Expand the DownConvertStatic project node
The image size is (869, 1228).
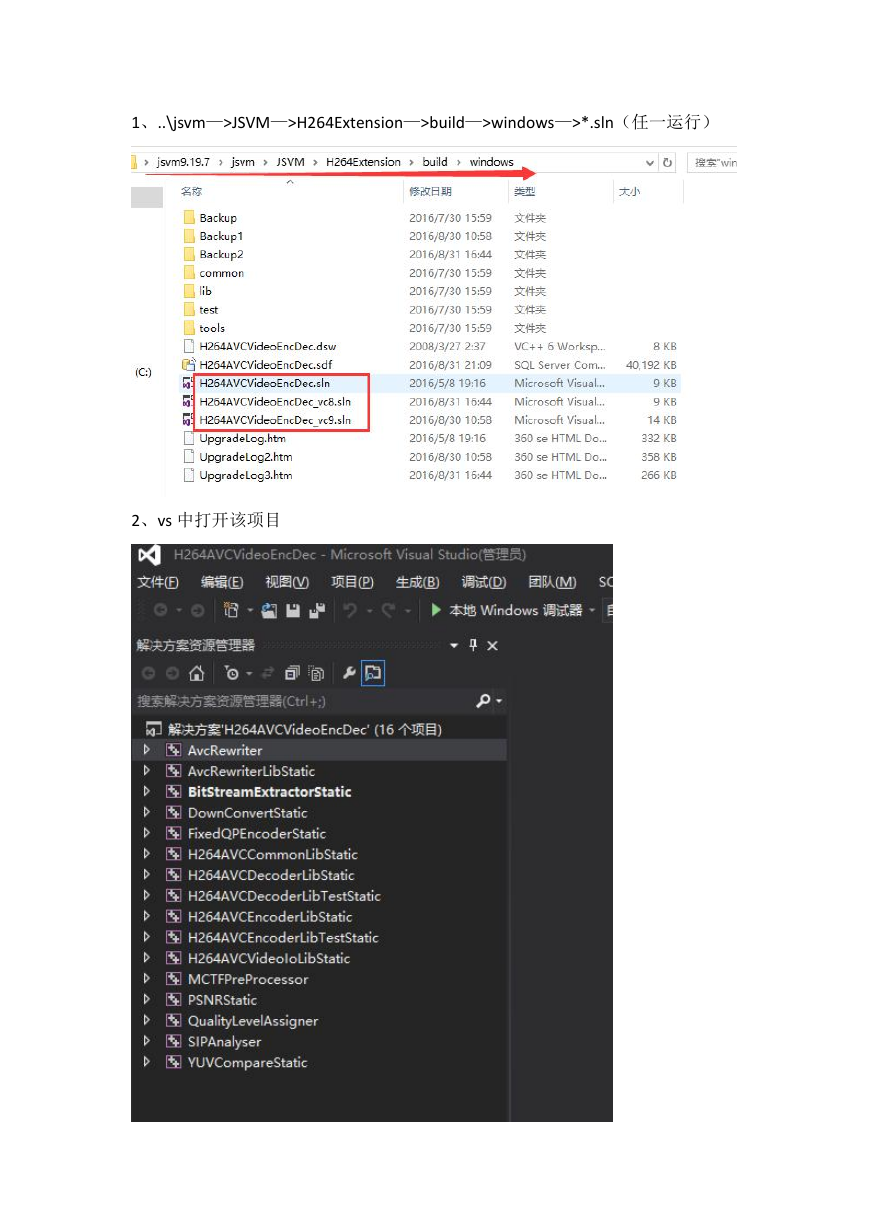pyautogui.click(x=147, y=813)
